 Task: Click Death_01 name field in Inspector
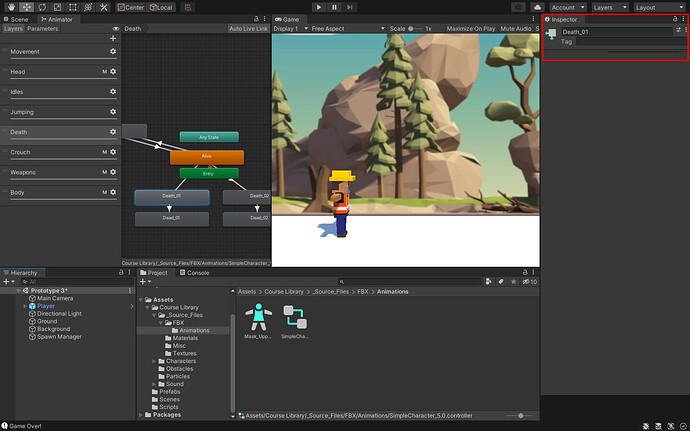click(x=617, y=32)
